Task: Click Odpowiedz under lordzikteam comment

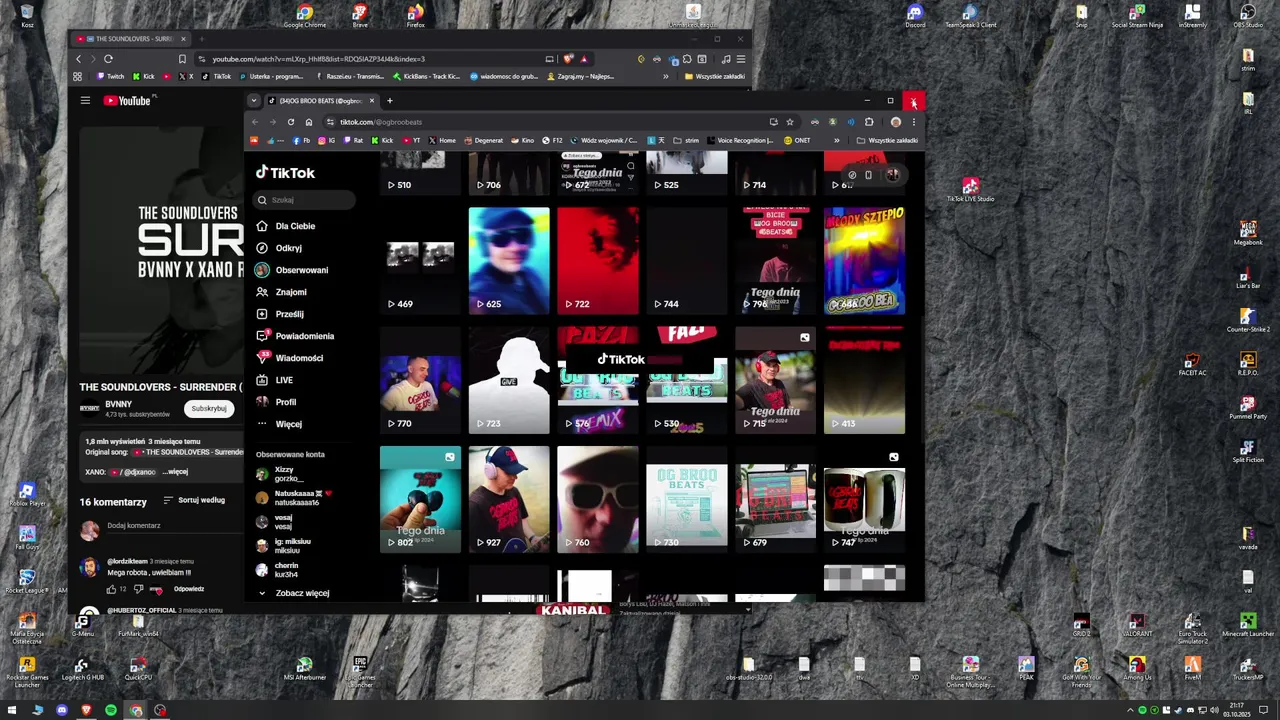Action: pos(189,589)
